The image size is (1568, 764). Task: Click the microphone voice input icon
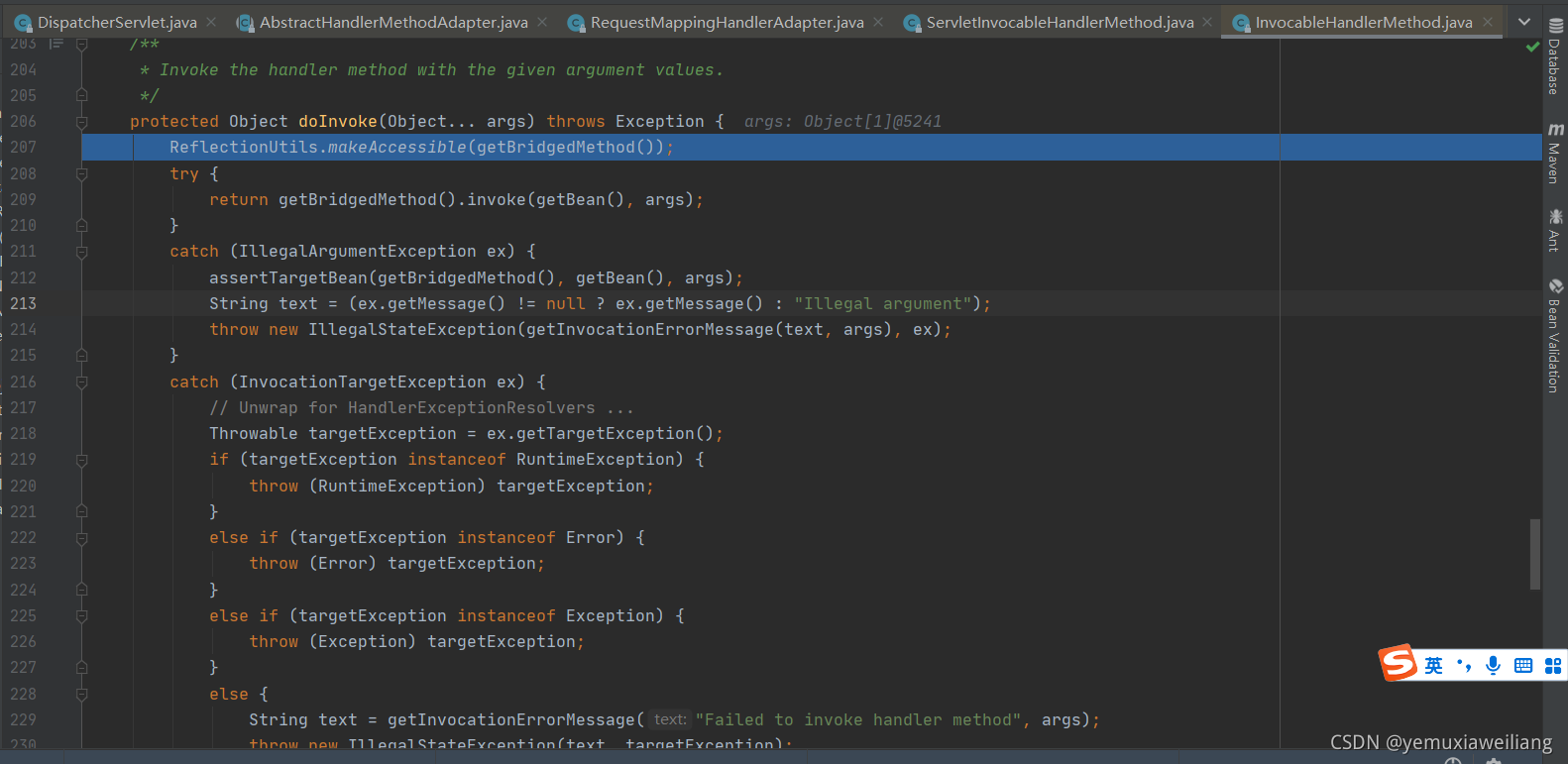pos(1494,665)
